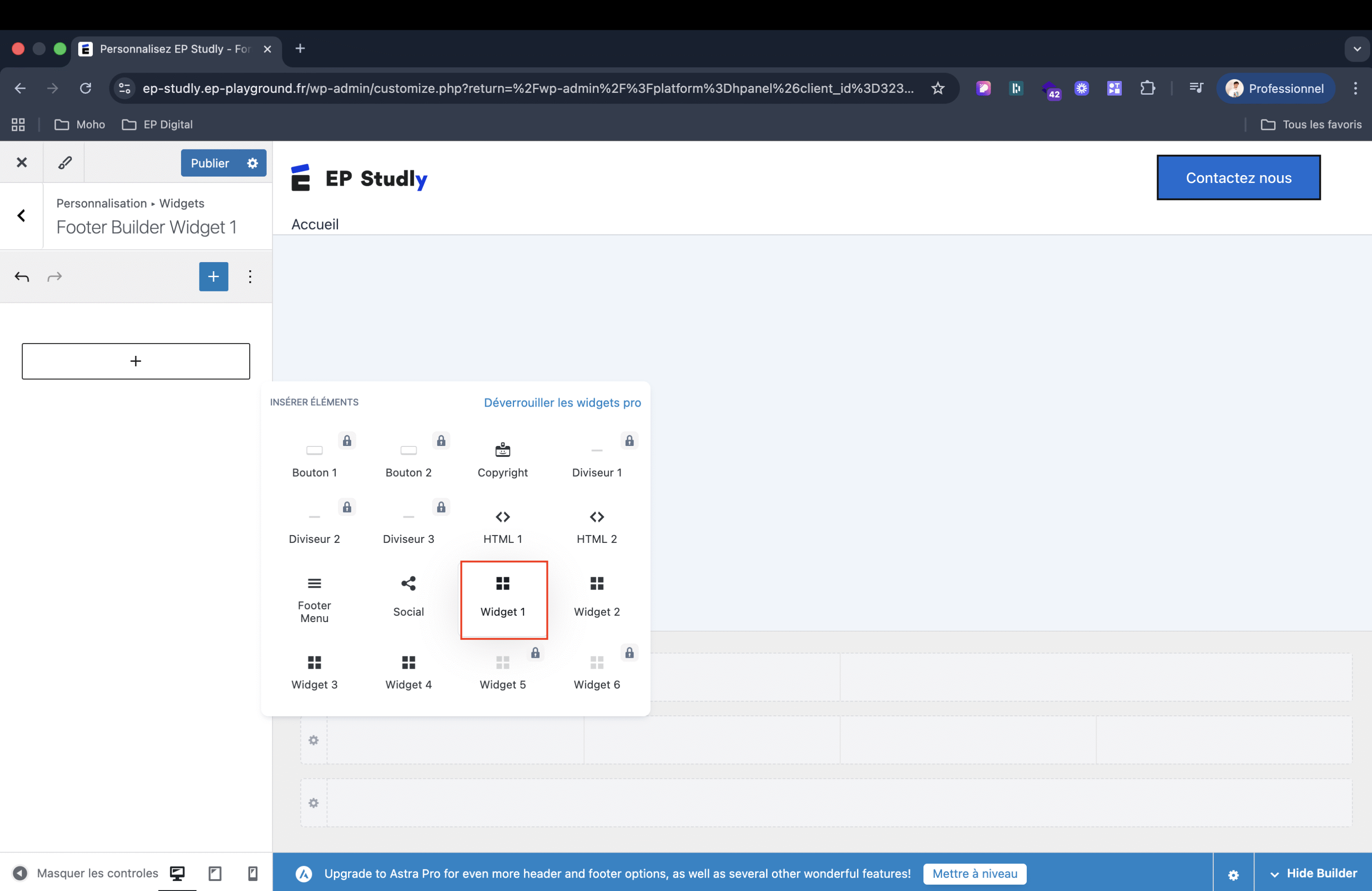The width and height of the screenshot is (1372, 891).
Task: Switch preview to tablet device
Action: point(215,873)
